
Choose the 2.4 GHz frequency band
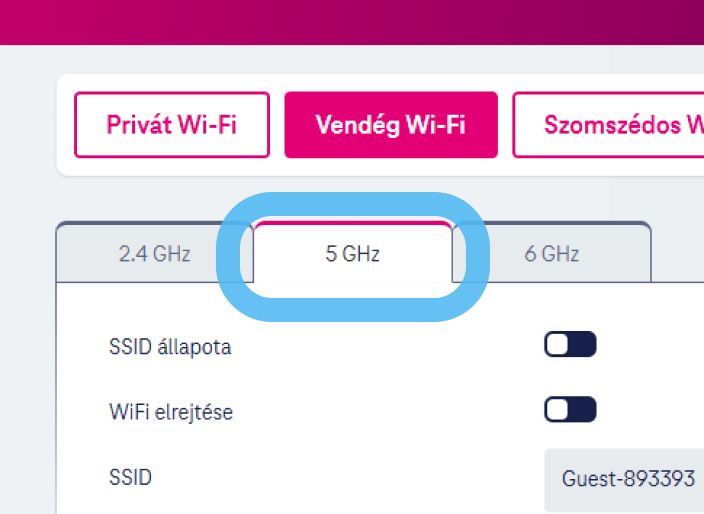pyautogui.click(x=154, y=254)
